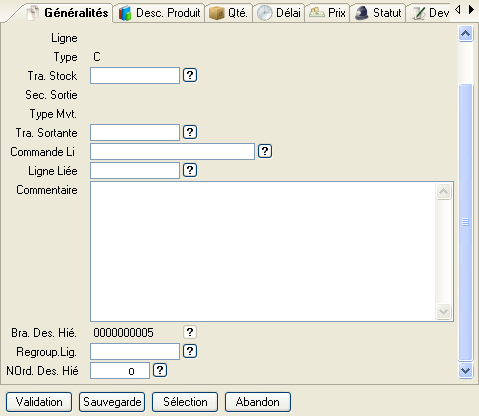Click the help icon for Regroup.Lig.
Screen dimensions: 479x416
(x=190, y=351)
